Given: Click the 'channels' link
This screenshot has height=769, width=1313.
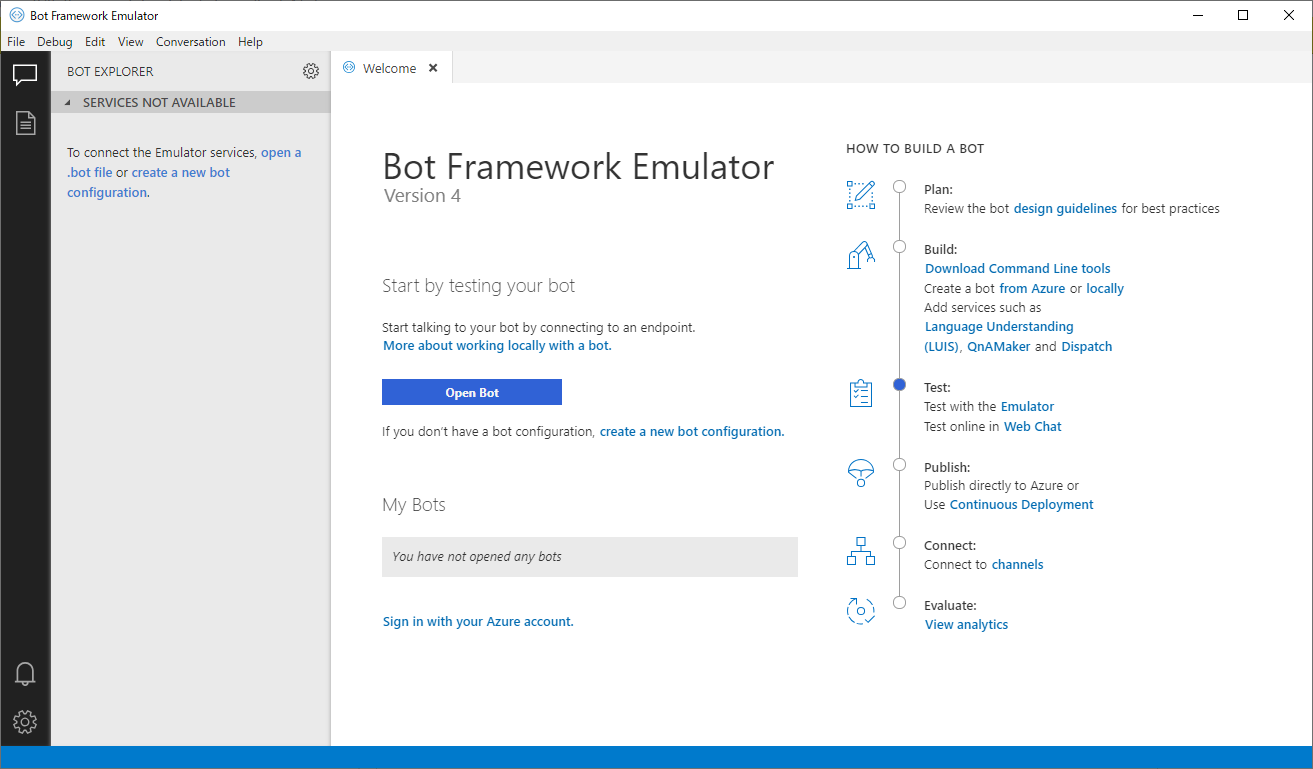Looking at the screenshot, I should click(1017, 565).
